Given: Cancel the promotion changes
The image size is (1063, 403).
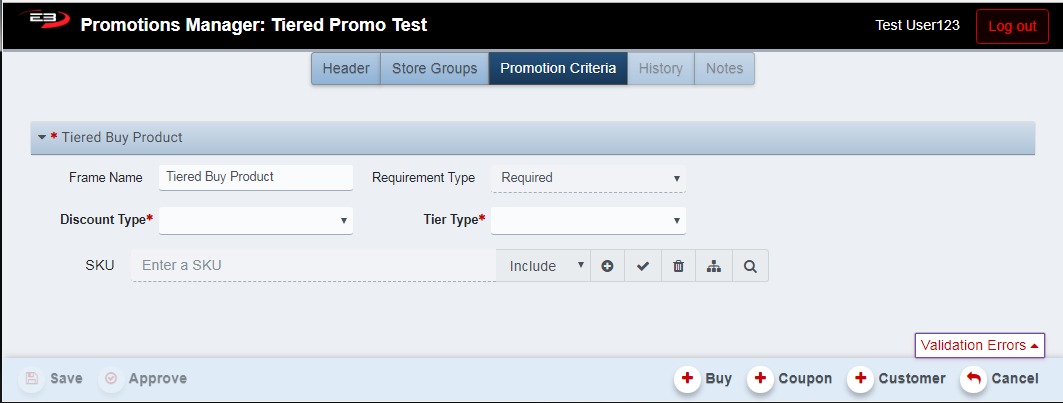Looking at the screenshot, I should click(x=1000, y=378).
